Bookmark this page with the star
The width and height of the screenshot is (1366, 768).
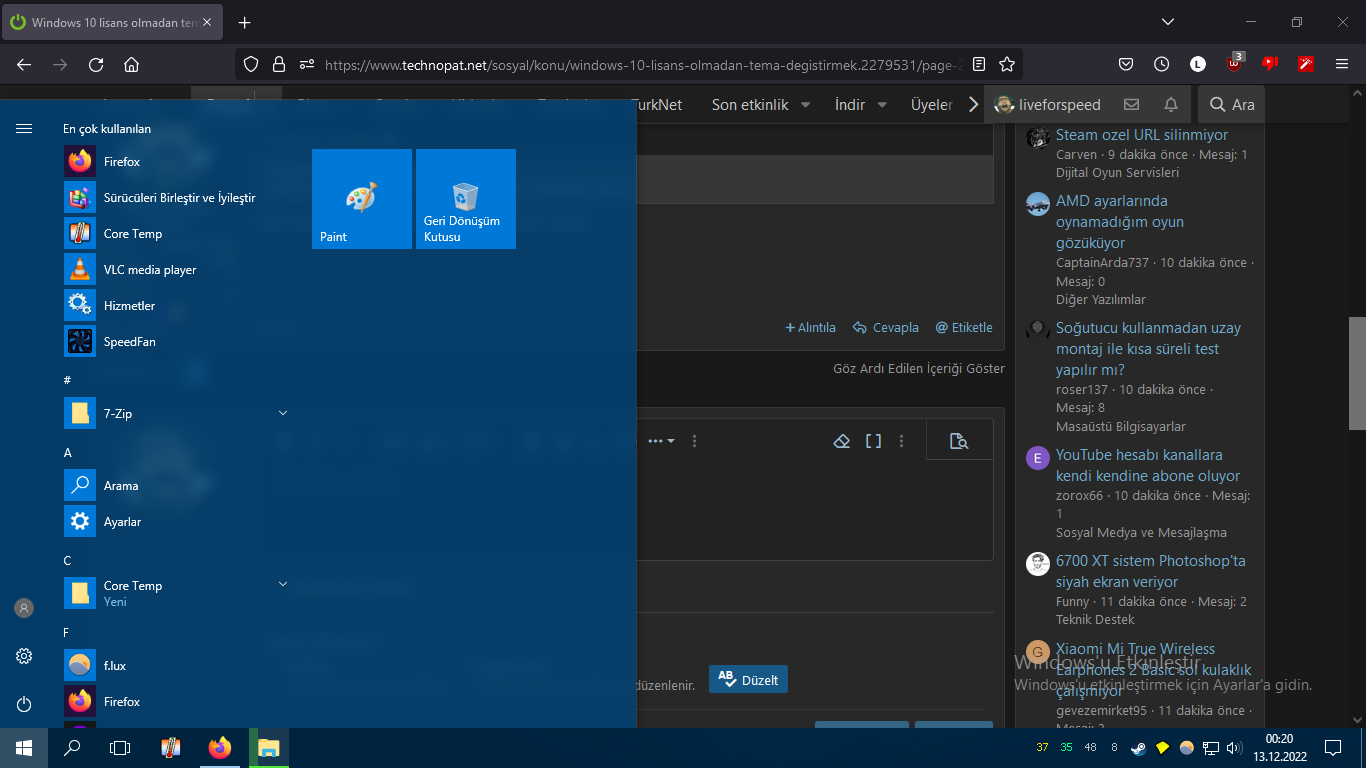(x=1007, y=64)
